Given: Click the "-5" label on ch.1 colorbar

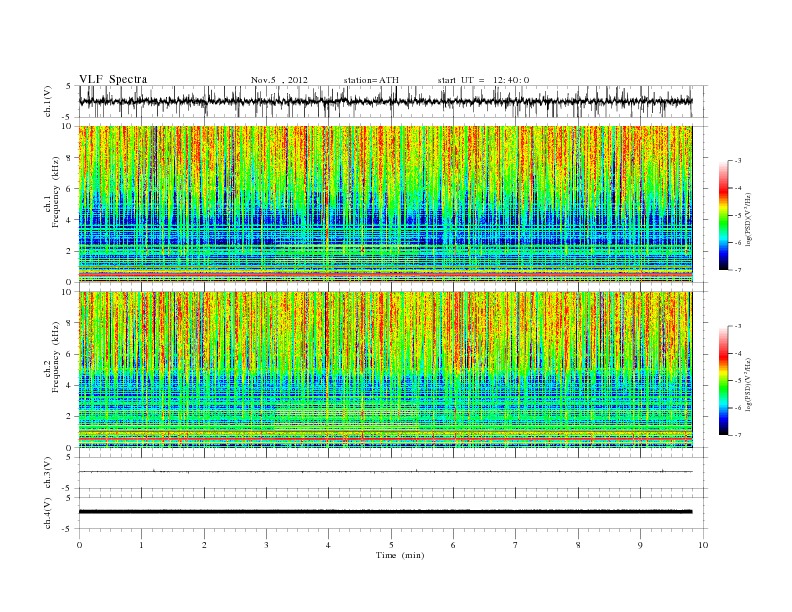Looking at the screenshot, I should [x=738, y=216].
